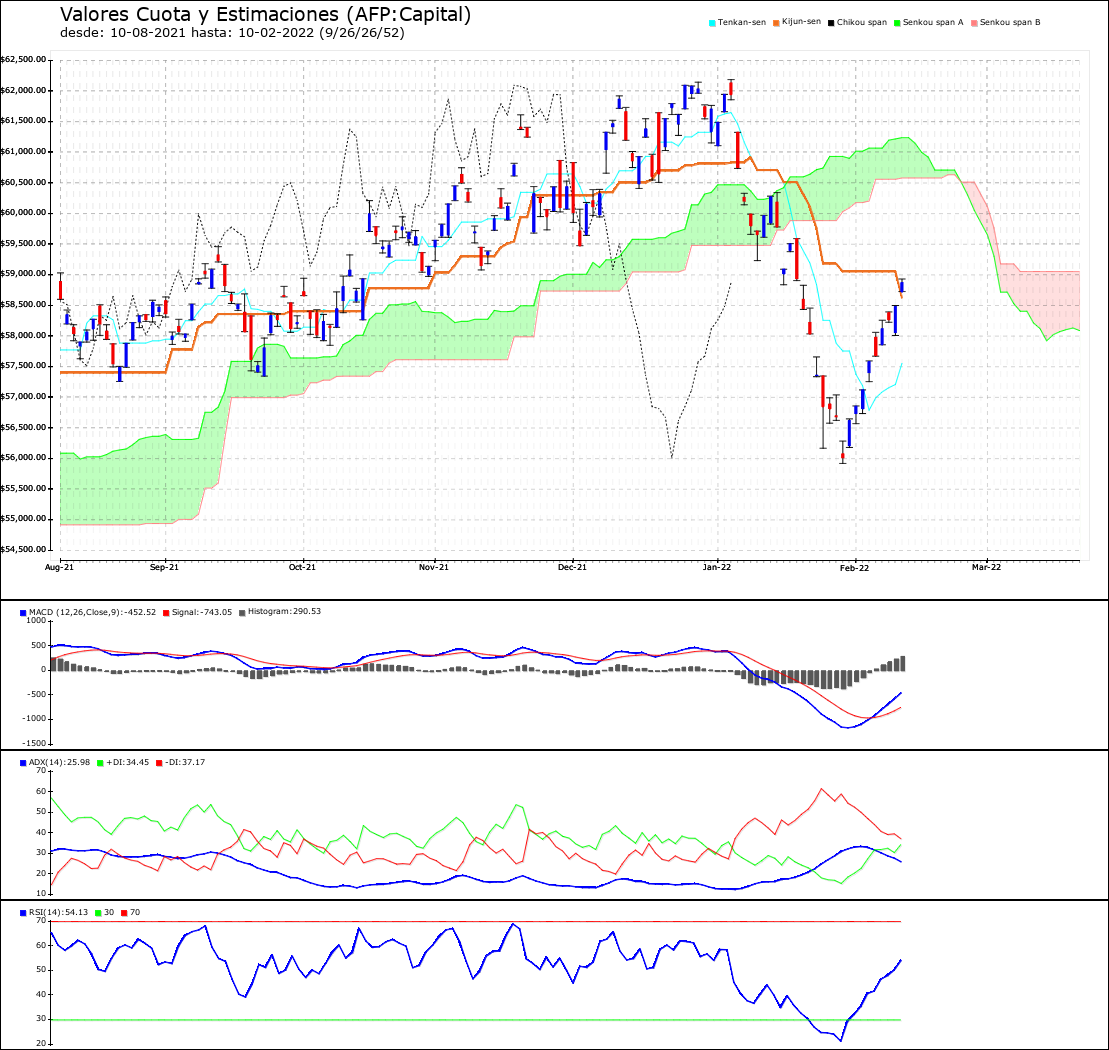Viewport: 1109px width, 1050px height.
Task: Click the 1000 tick on MACD axis
Action: point(36,620)
